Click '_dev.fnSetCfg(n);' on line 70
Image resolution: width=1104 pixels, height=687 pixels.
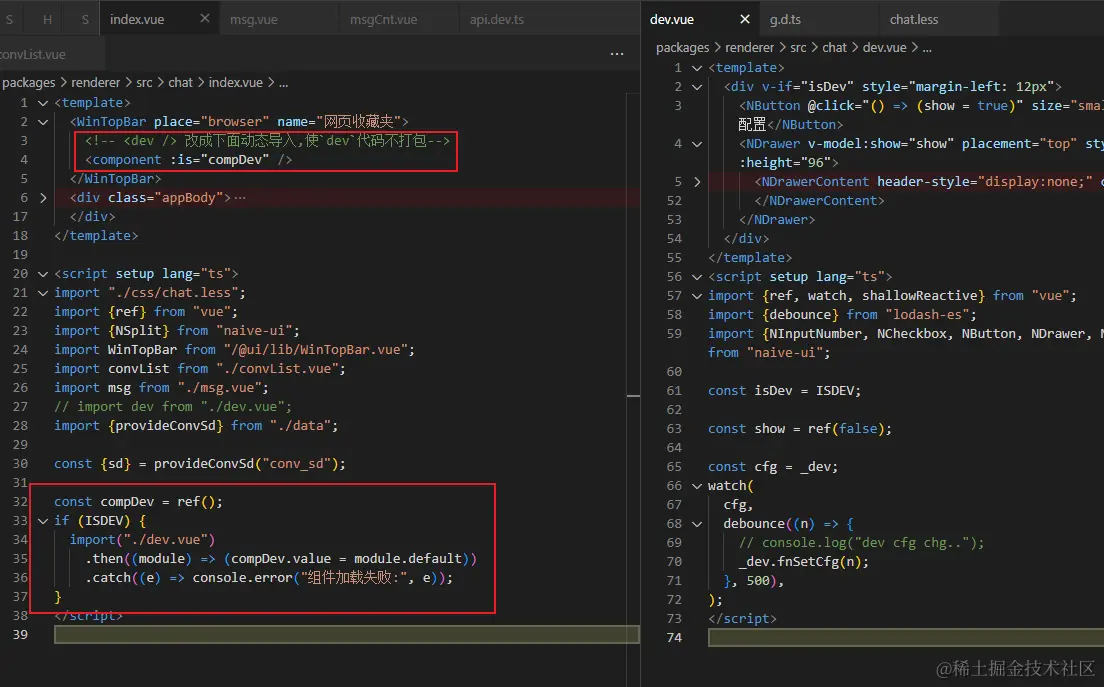(803, 562)
